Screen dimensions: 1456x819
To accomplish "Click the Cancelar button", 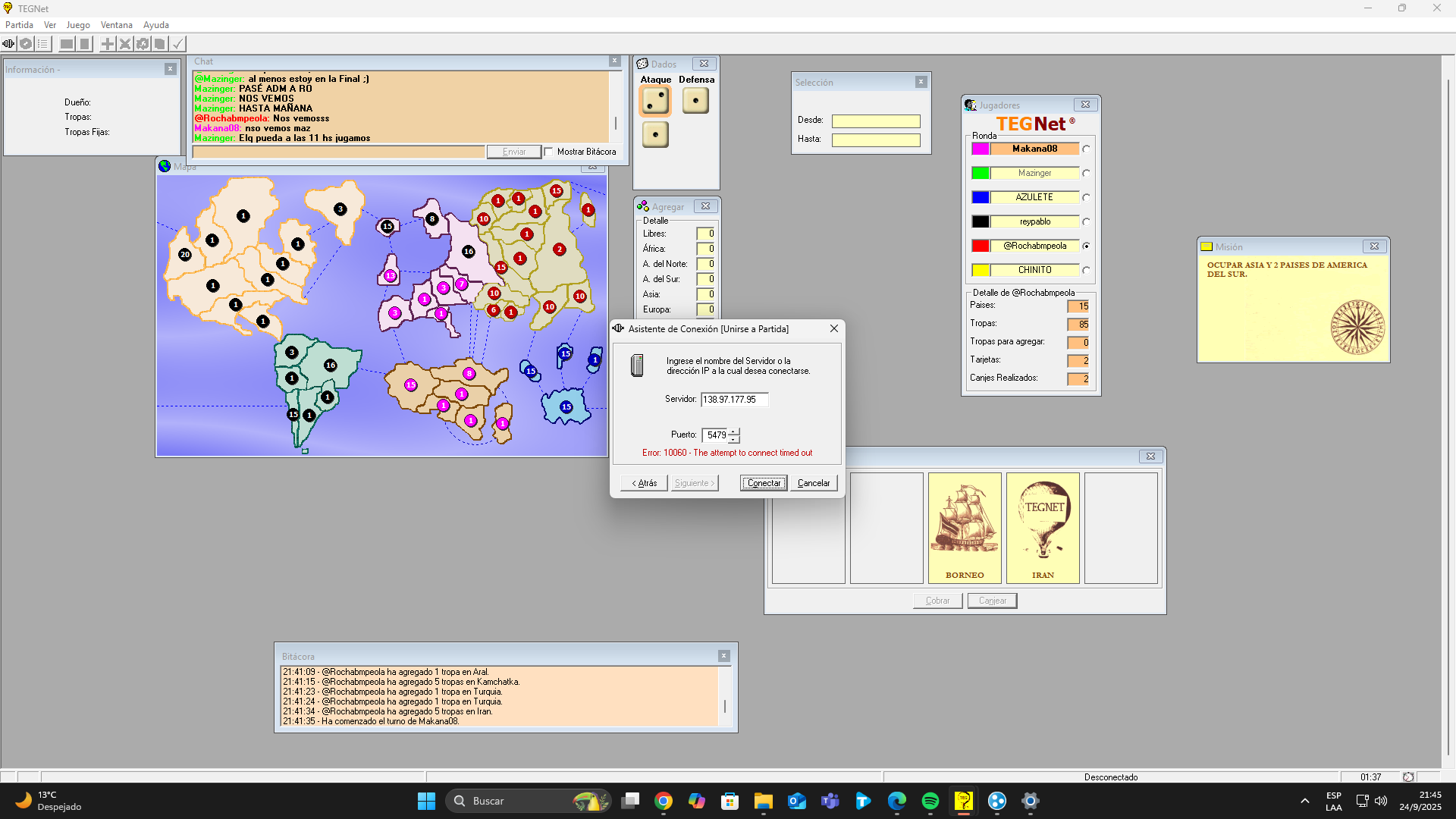I will point(813,483).
